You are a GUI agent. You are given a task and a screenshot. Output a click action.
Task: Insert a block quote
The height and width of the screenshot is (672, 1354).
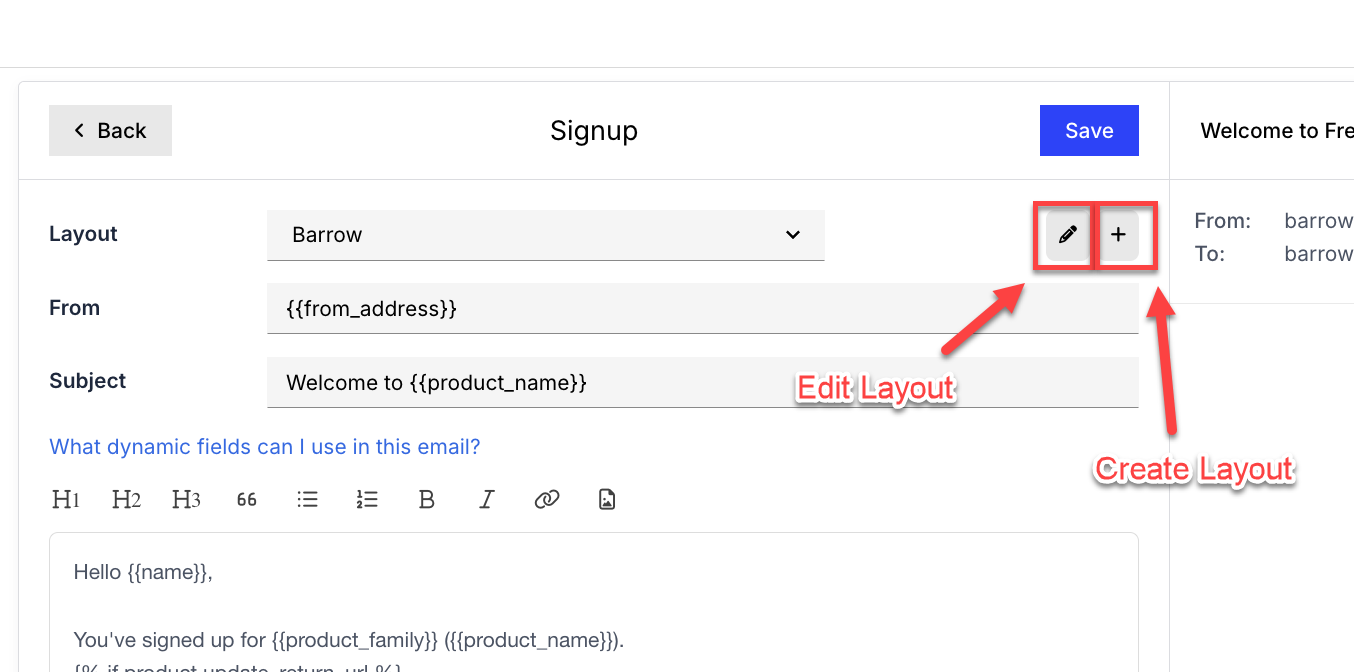[247, 499]
